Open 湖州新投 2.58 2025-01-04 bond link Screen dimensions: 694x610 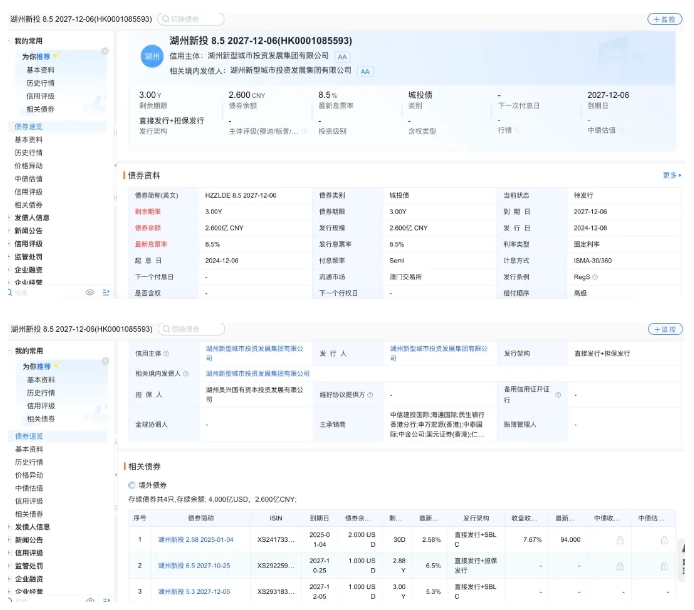click(196, 540)
